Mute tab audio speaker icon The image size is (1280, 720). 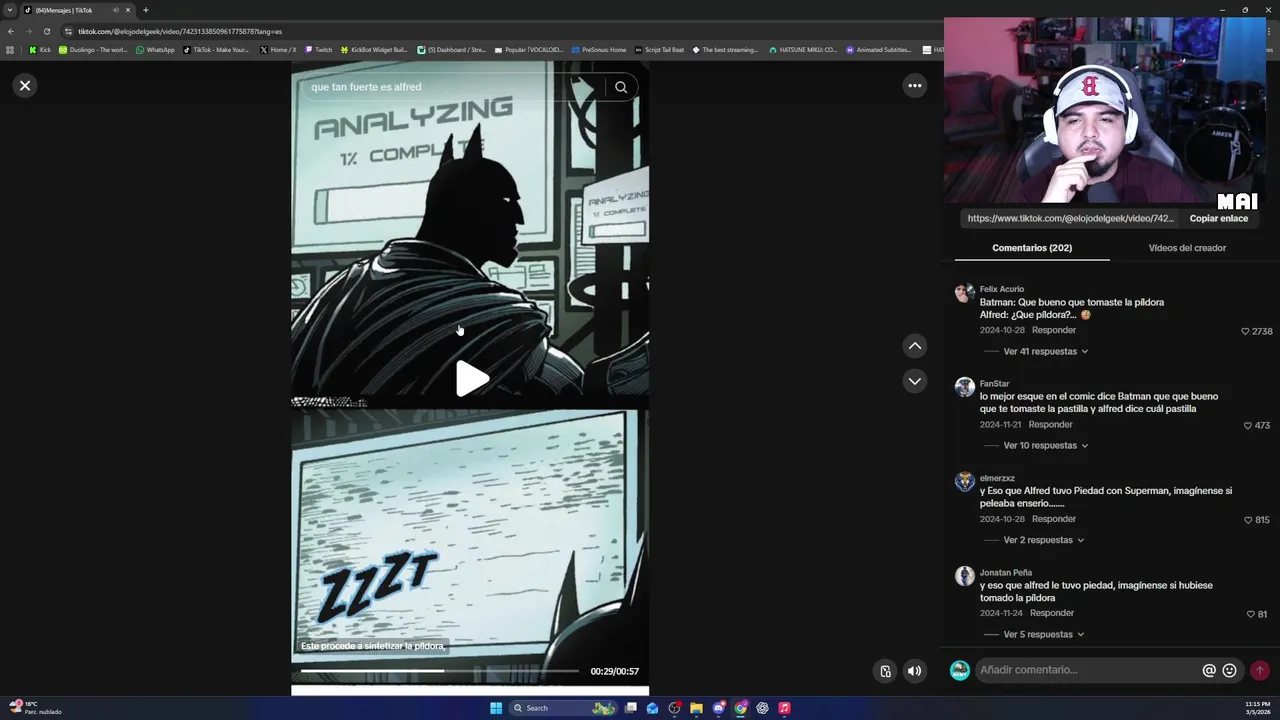coord(115,10)
